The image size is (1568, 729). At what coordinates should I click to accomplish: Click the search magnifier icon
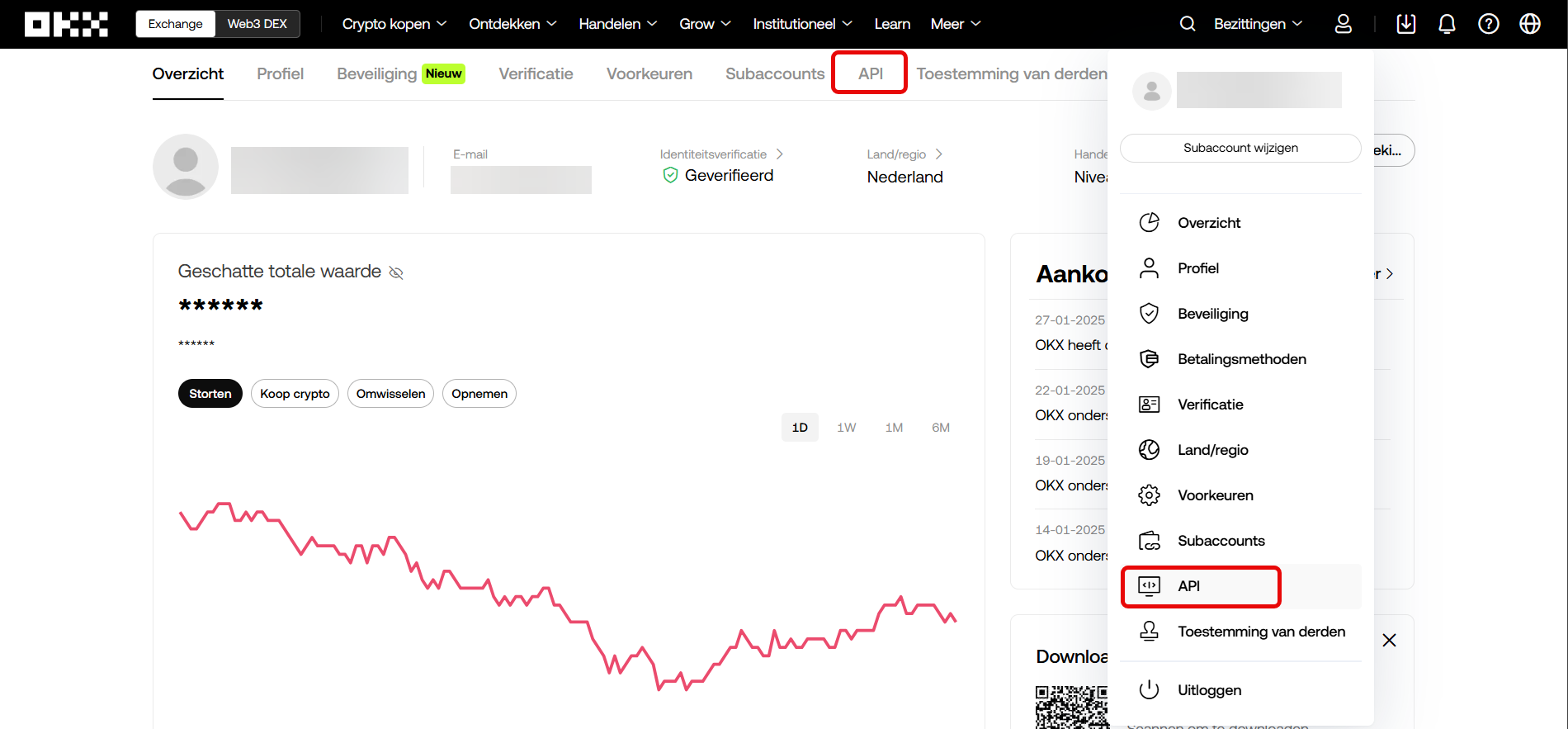tap(1187, 24)
